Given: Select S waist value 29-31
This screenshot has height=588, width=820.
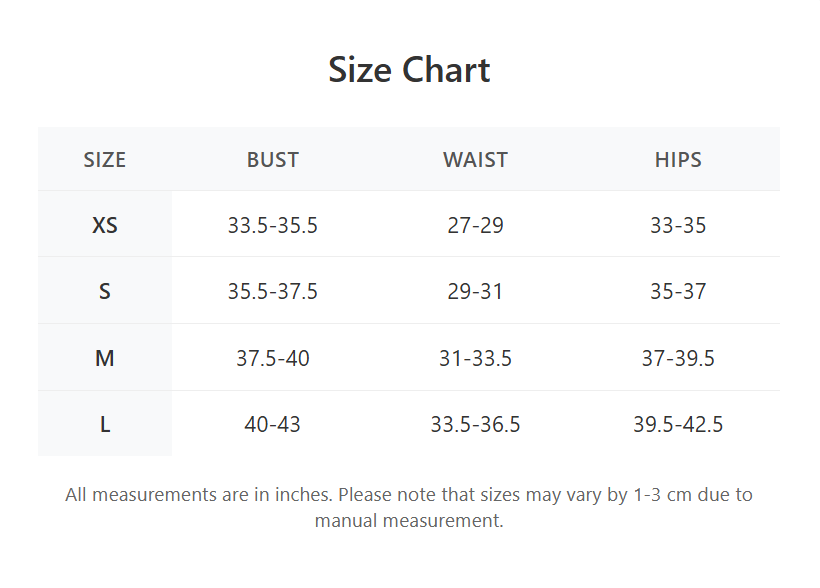Looking at the screenshot, I should 475,291.
